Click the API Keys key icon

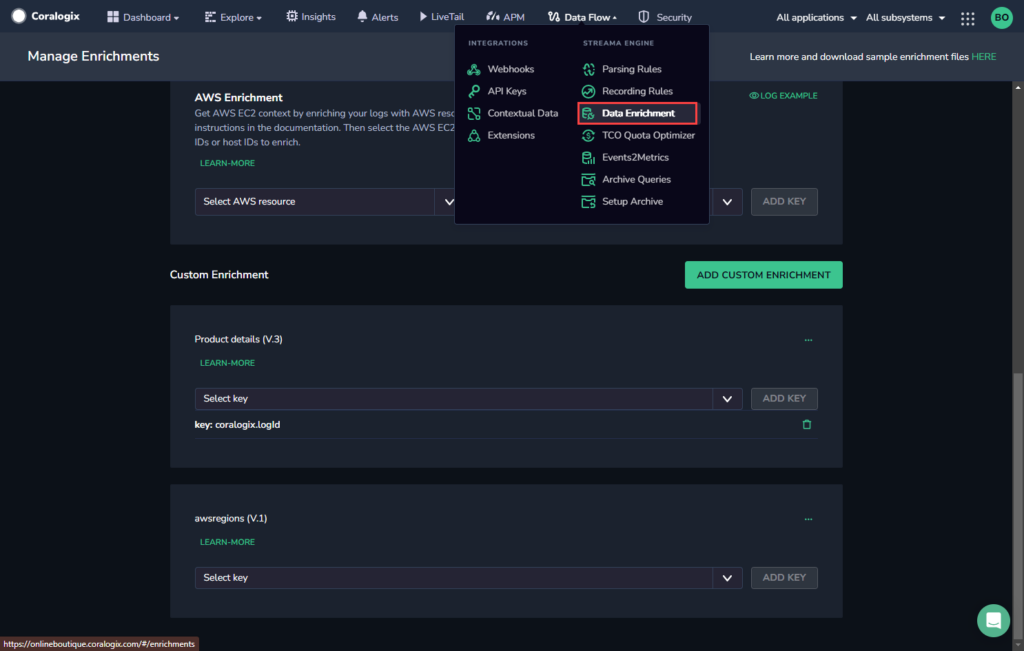click(x=474, y=91)
